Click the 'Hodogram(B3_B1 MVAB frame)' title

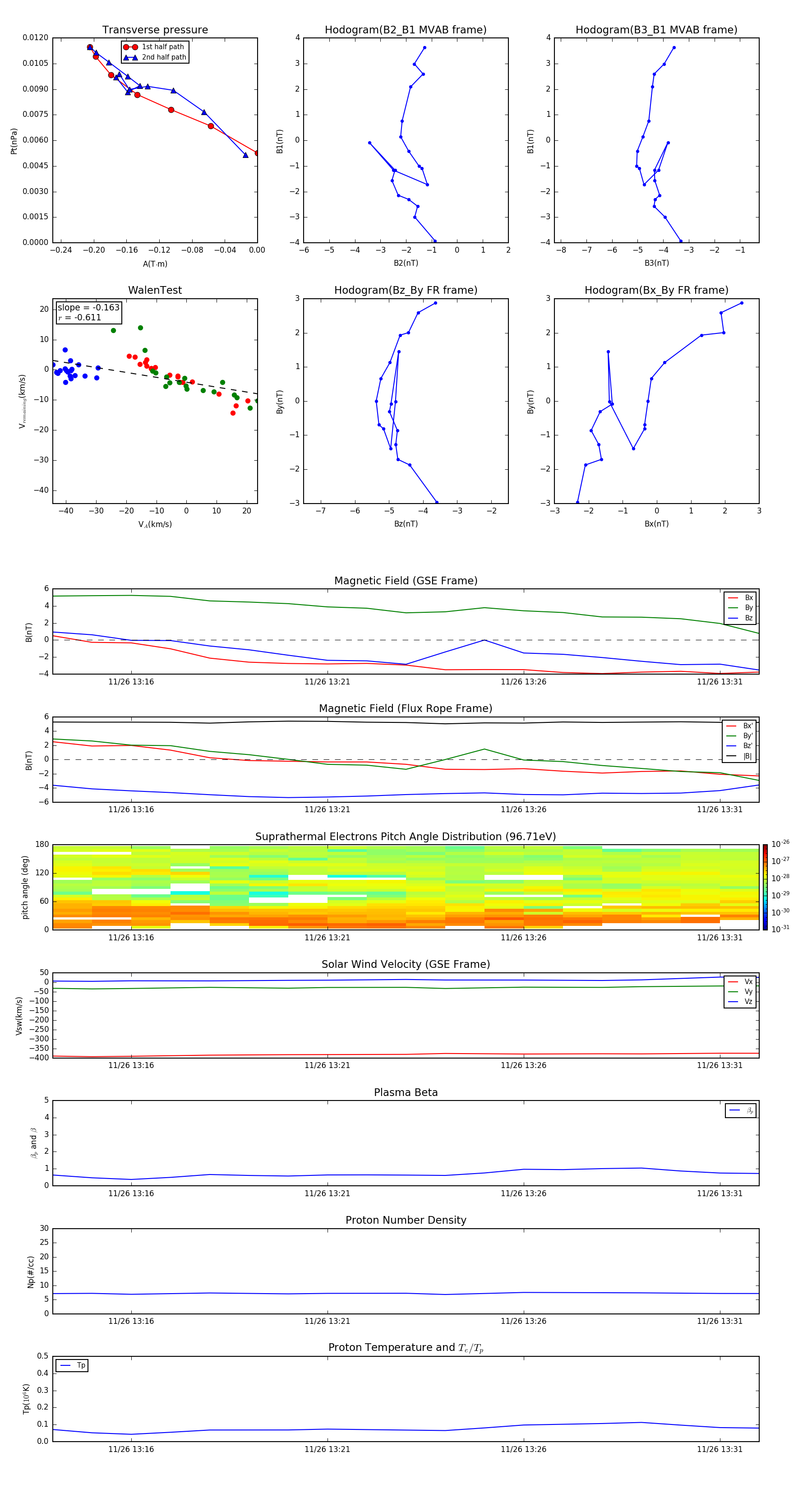[x=656, y=30]
